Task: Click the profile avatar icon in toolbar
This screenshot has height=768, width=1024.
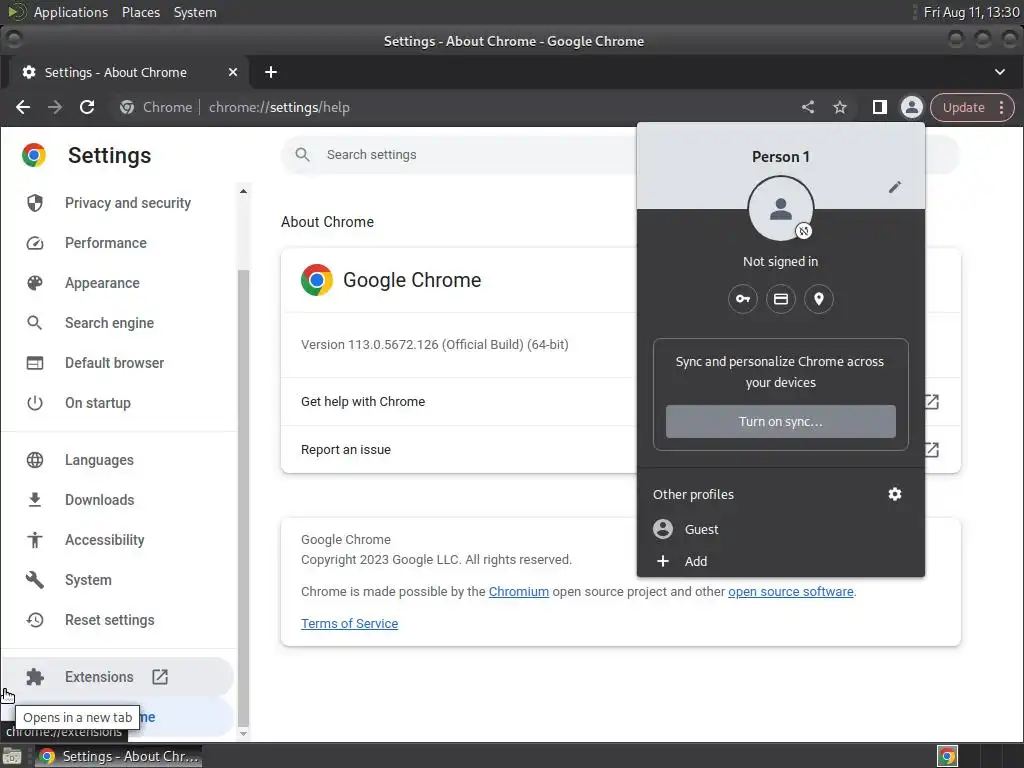Action: (911, 107)
